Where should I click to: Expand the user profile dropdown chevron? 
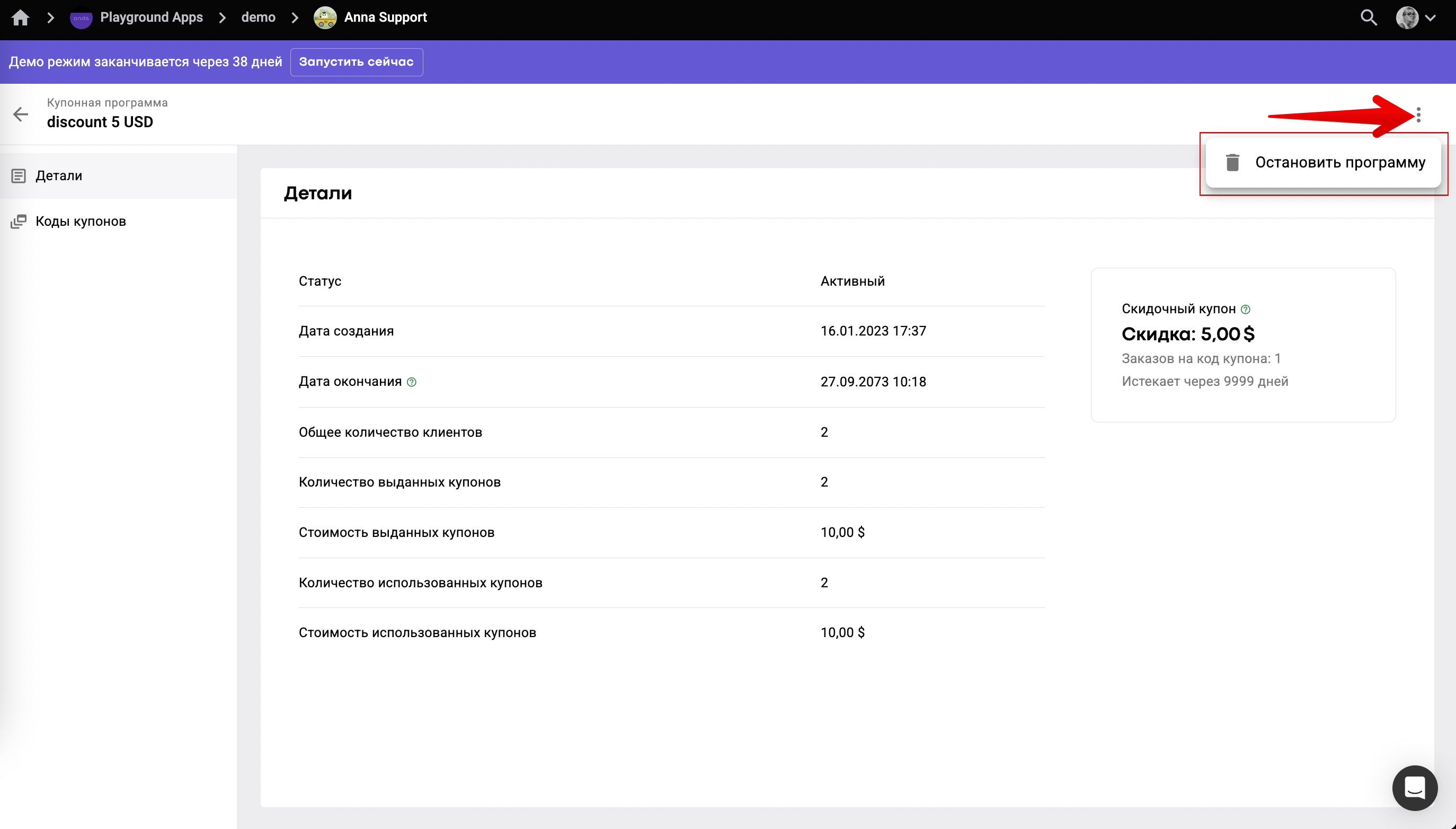tap(1431, 18)
